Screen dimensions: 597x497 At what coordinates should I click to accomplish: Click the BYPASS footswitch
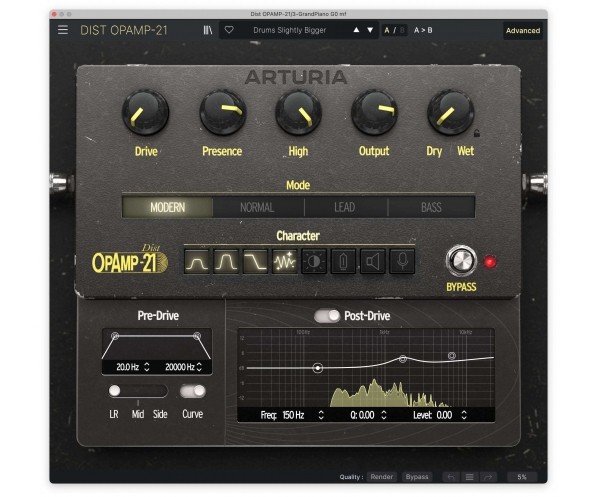[461, 261]
